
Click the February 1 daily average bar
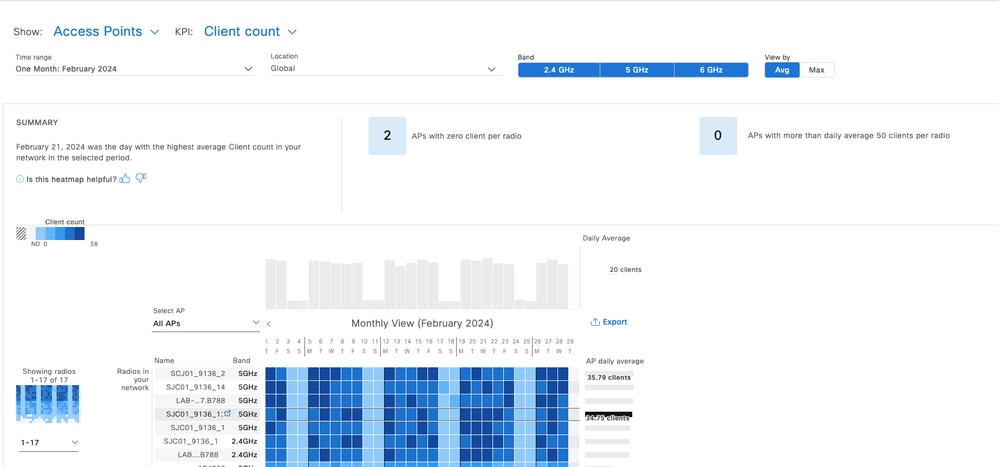(x=270, y=284)
